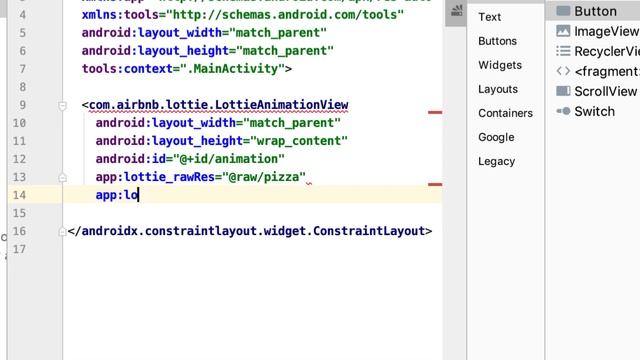Place cursor on empty line 15
640x360 pixels.
click(x=252, y=213)
